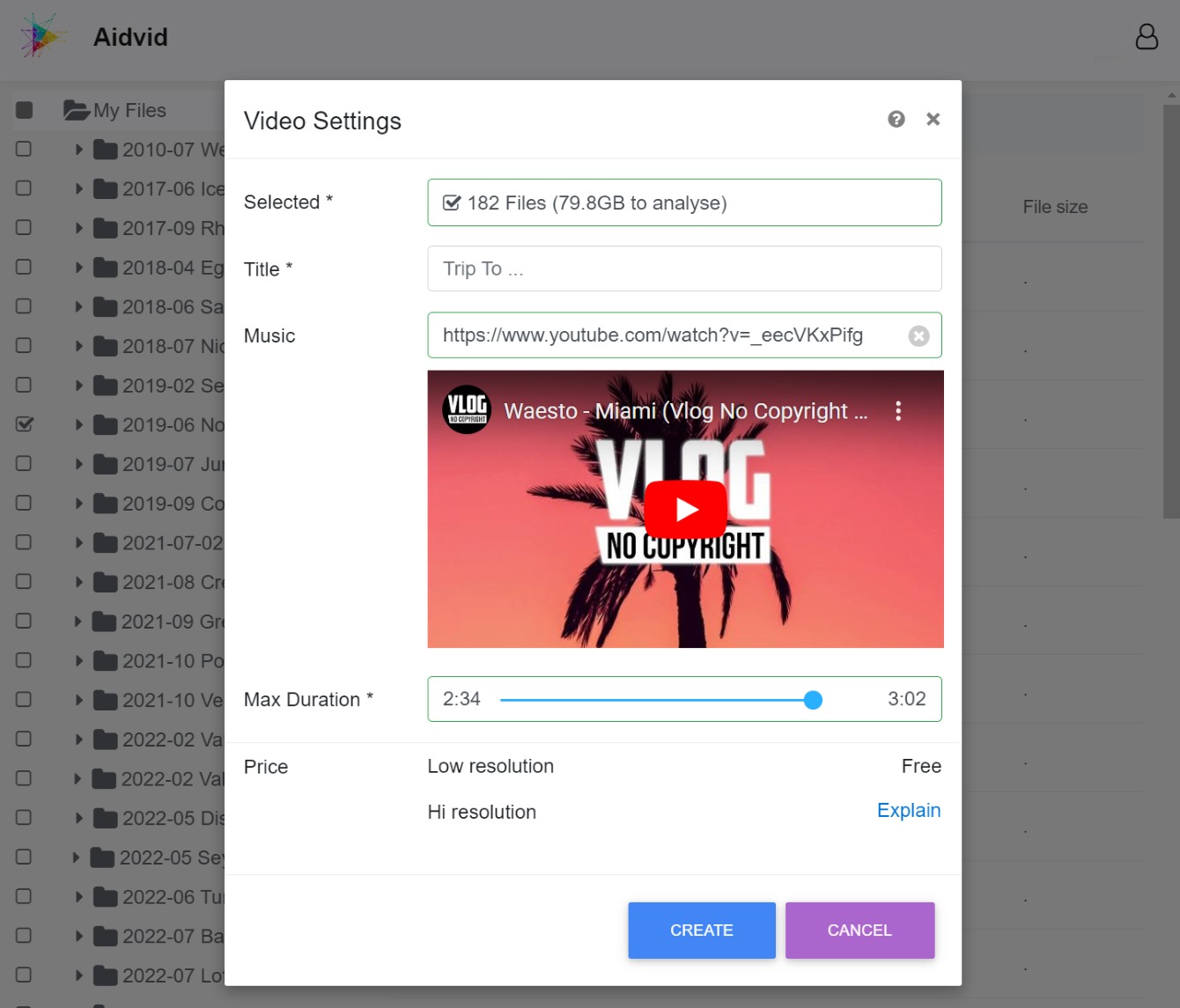The image size is (1180, 1008).
Task: Expand the 2019-07 folder tree arrow
Action: click(78, 464)
